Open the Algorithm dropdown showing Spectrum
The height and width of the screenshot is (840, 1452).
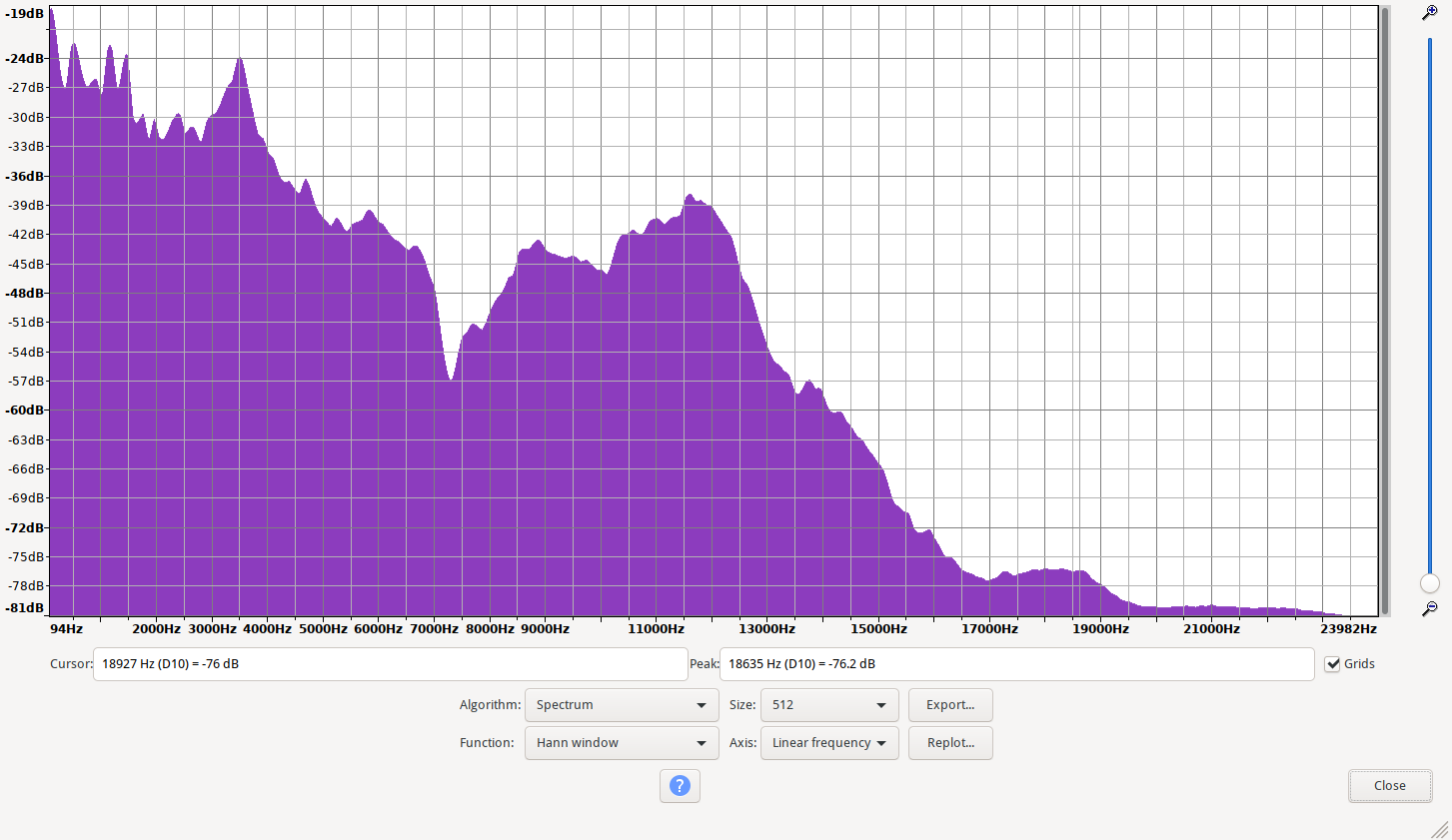[x=622, y=705]
